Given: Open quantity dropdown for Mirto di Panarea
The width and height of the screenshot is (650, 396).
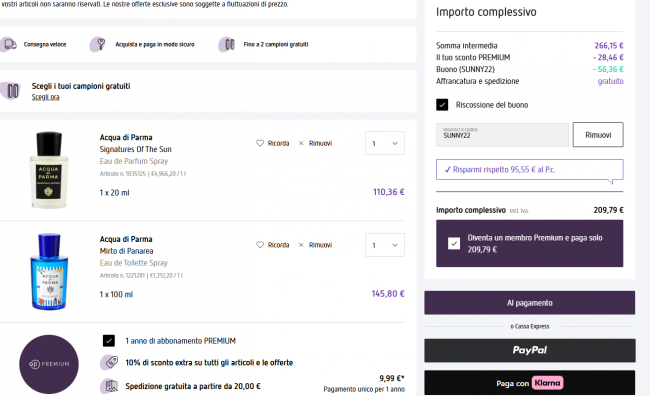Looking at the screenshot, I should click(385, 245).
